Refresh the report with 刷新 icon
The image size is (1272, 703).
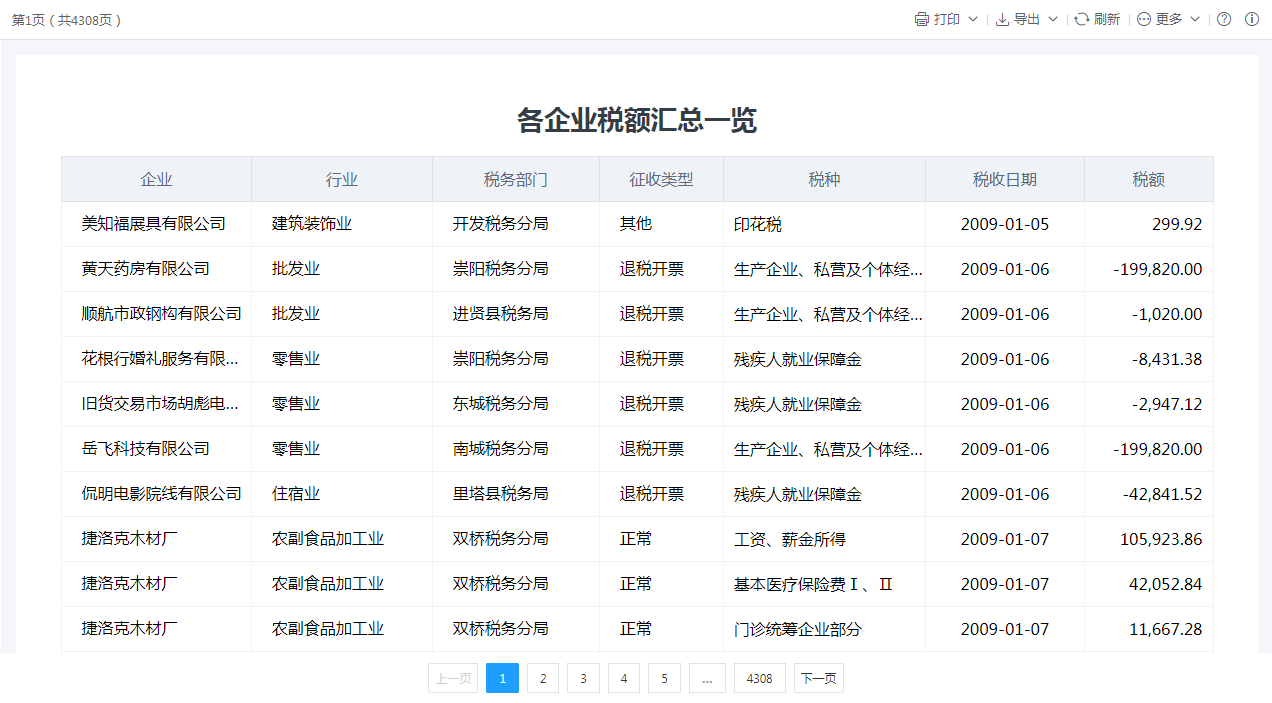pyautogui.click(x=1082, y=19)
